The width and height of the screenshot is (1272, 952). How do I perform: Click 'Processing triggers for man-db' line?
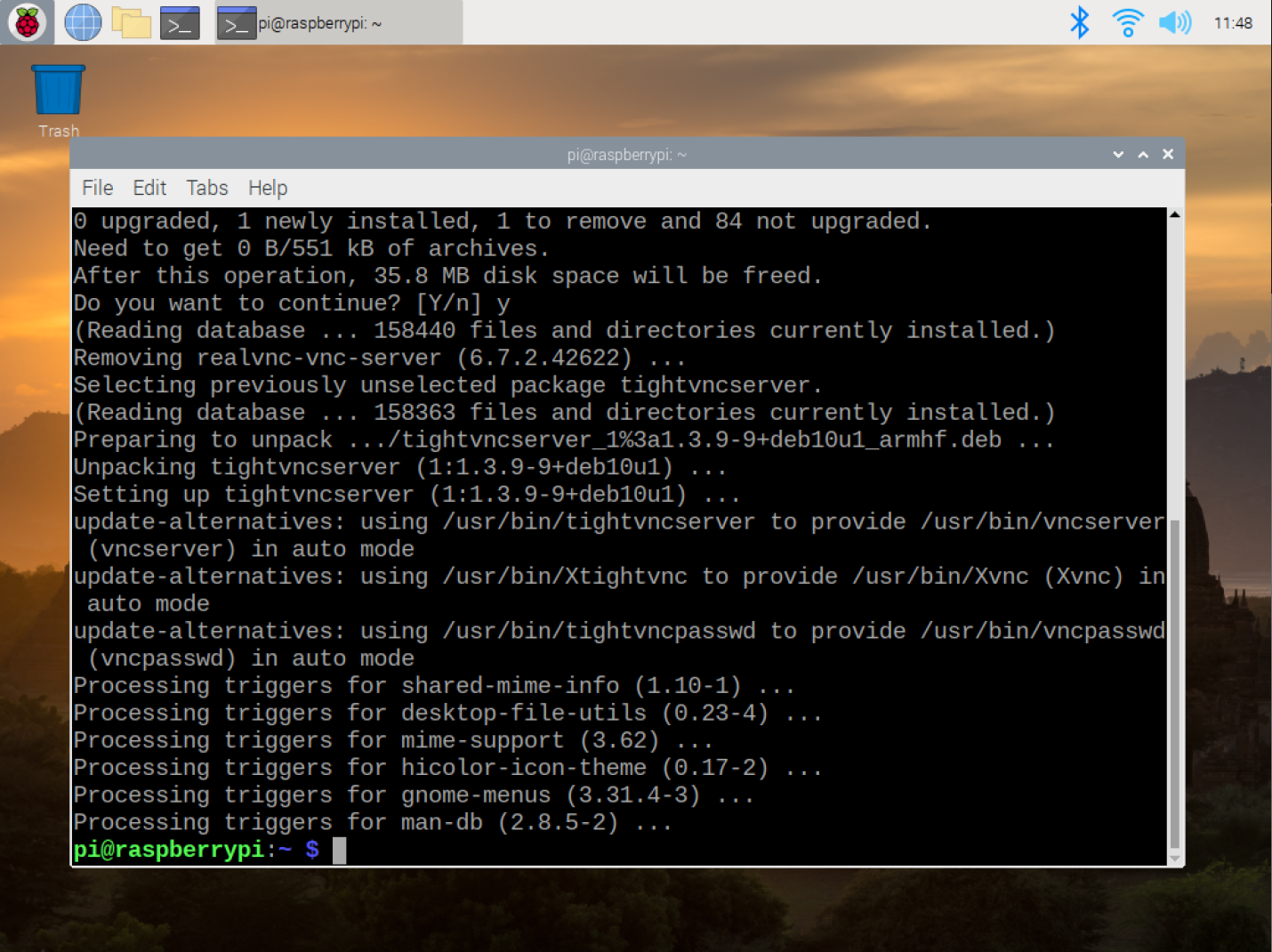click(372, 822)
